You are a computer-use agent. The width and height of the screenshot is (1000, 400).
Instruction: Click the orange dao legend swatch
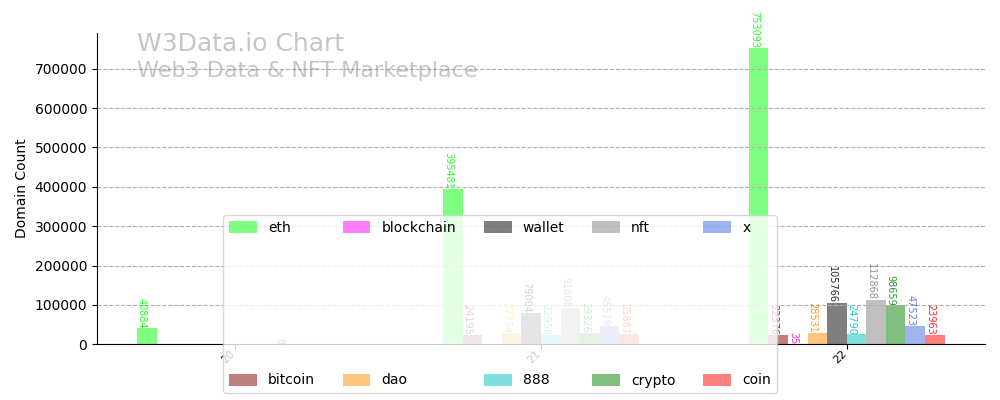tap(356, 380)
